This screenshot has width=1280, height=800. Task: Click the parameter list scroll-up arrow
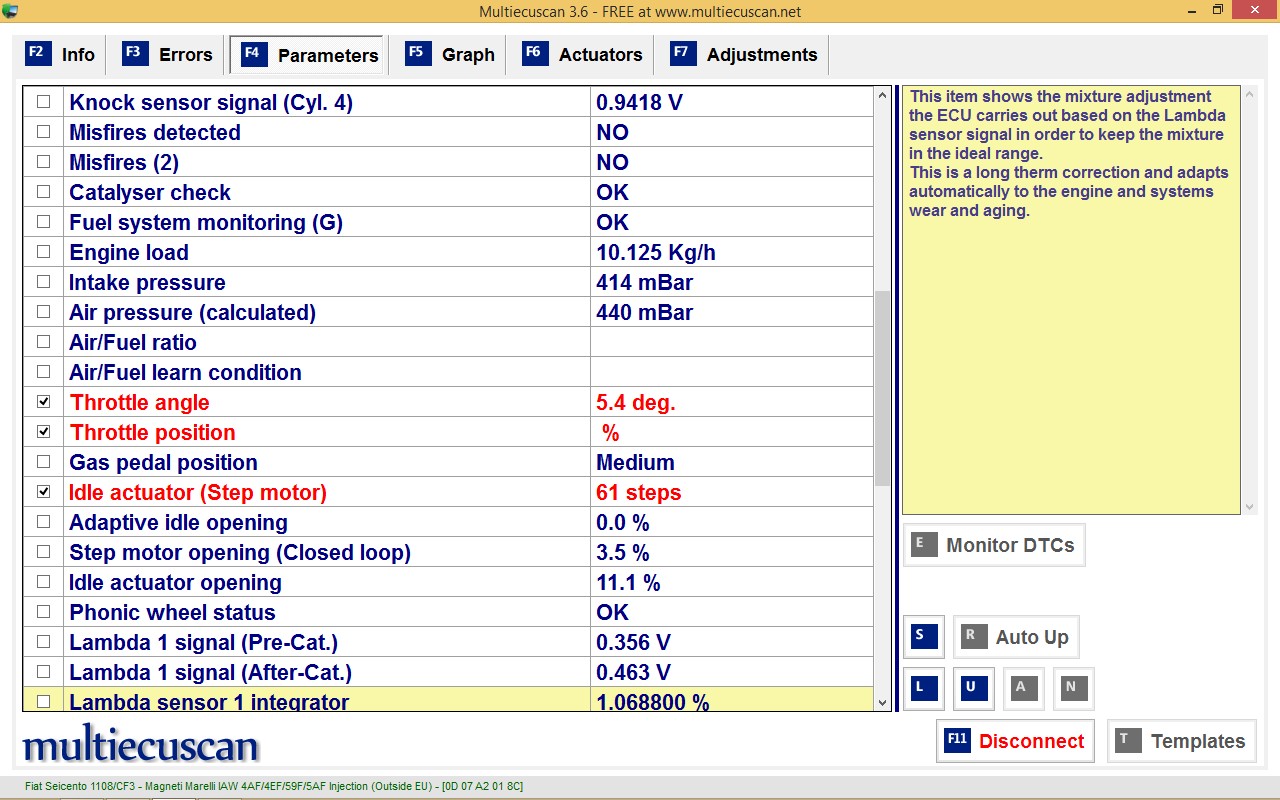882,96
